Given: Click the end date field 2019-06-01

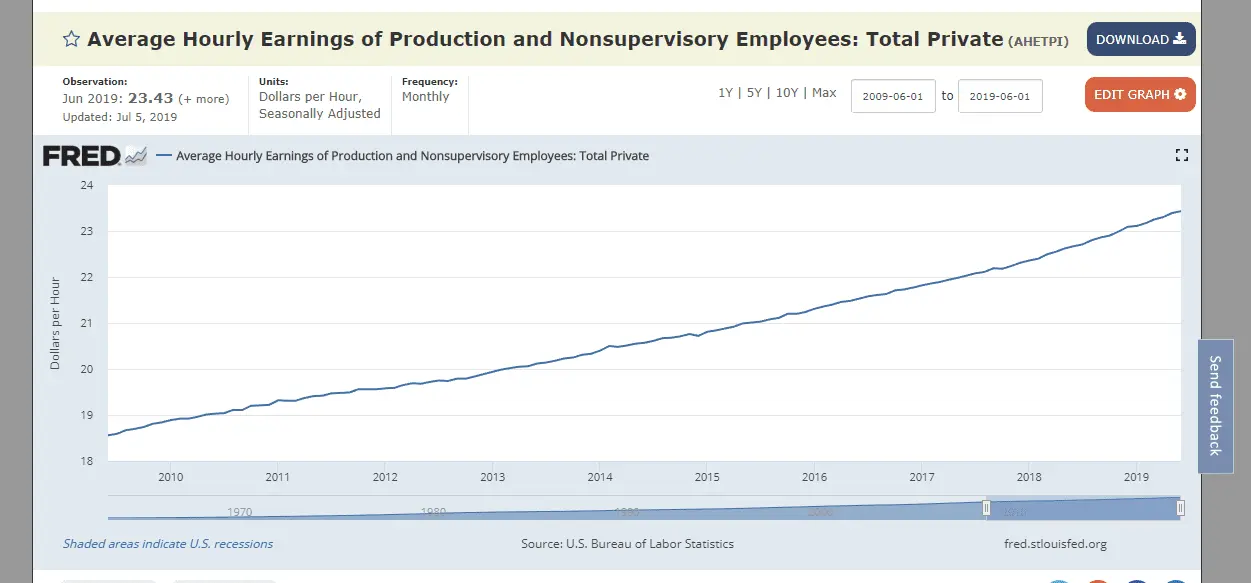Looking at the screenshot, I should tap(1000, 97).
